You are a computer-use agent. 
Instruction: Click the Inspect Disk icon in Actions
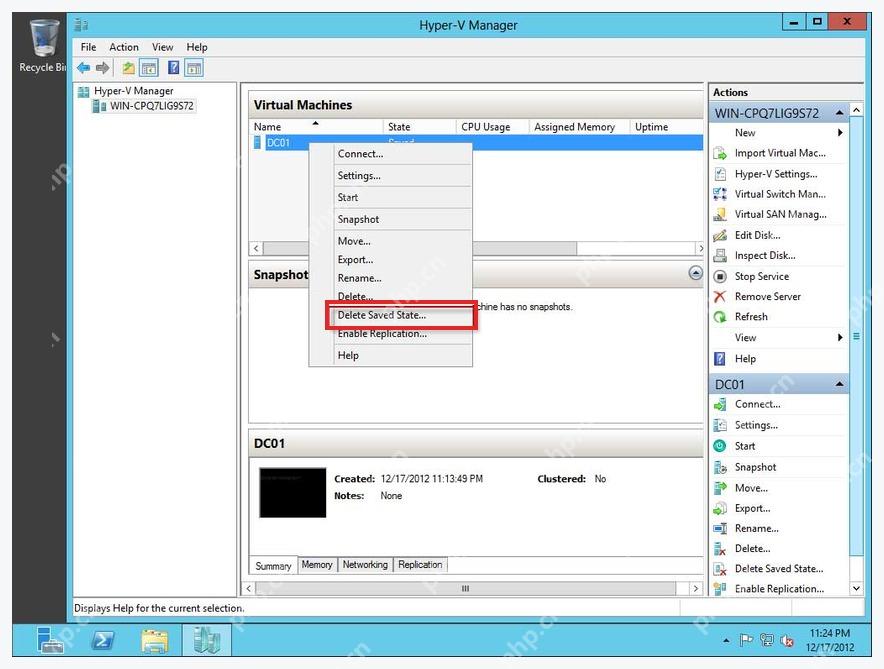(720, 255)
